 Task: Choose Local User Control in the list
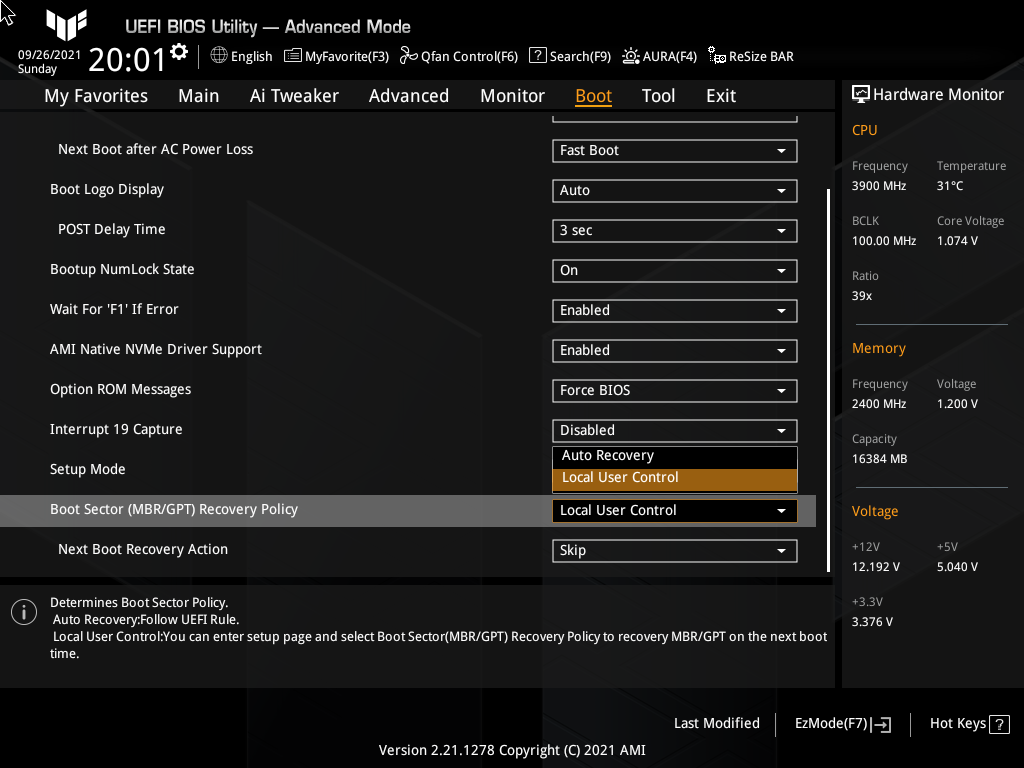(674, 479)
